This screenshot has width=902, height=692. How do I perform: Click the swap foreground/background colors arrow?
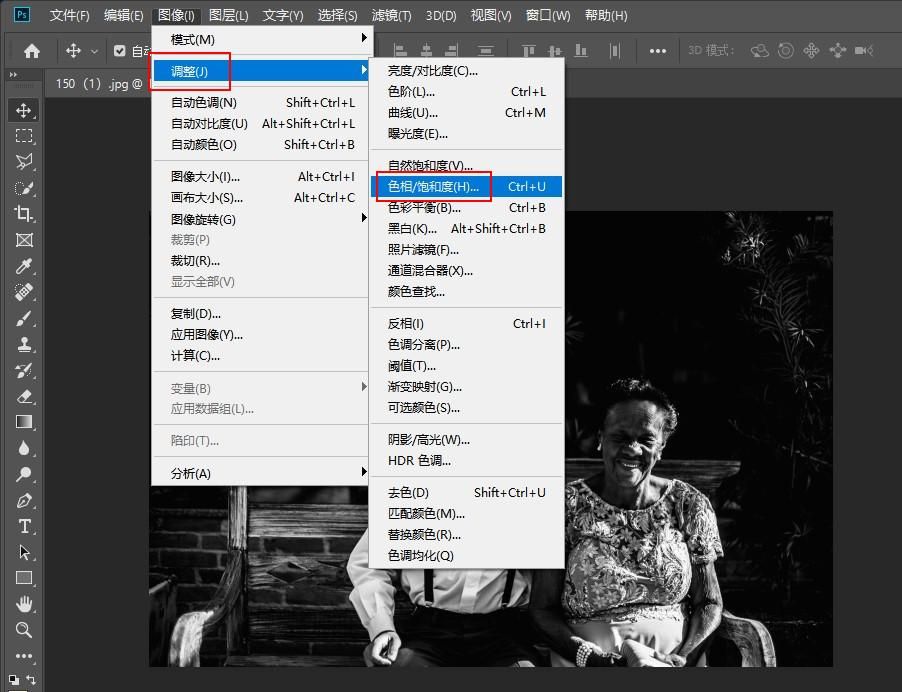tap(32, 680)
